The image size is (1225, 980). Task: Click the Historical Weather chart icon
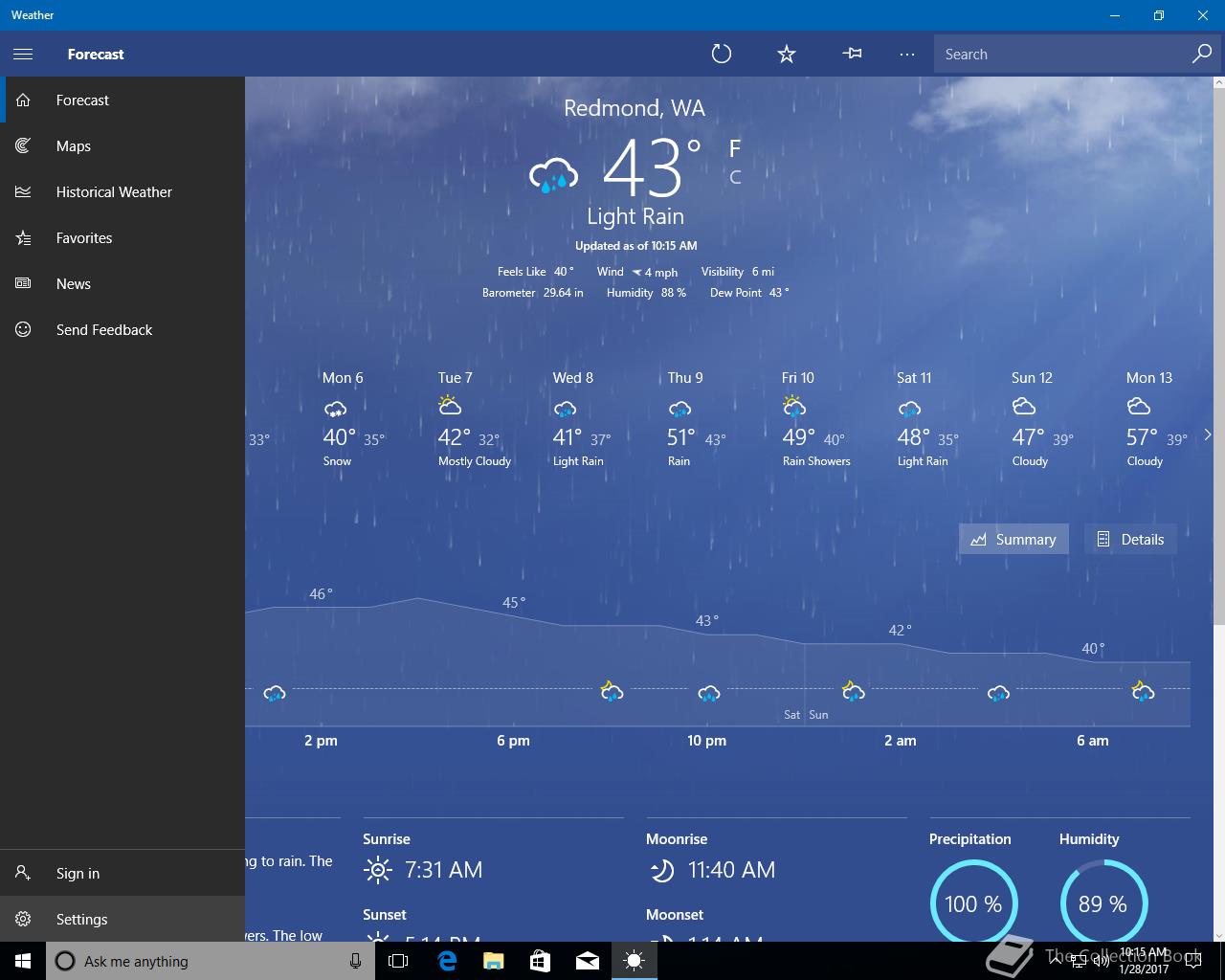click(23, 191)
